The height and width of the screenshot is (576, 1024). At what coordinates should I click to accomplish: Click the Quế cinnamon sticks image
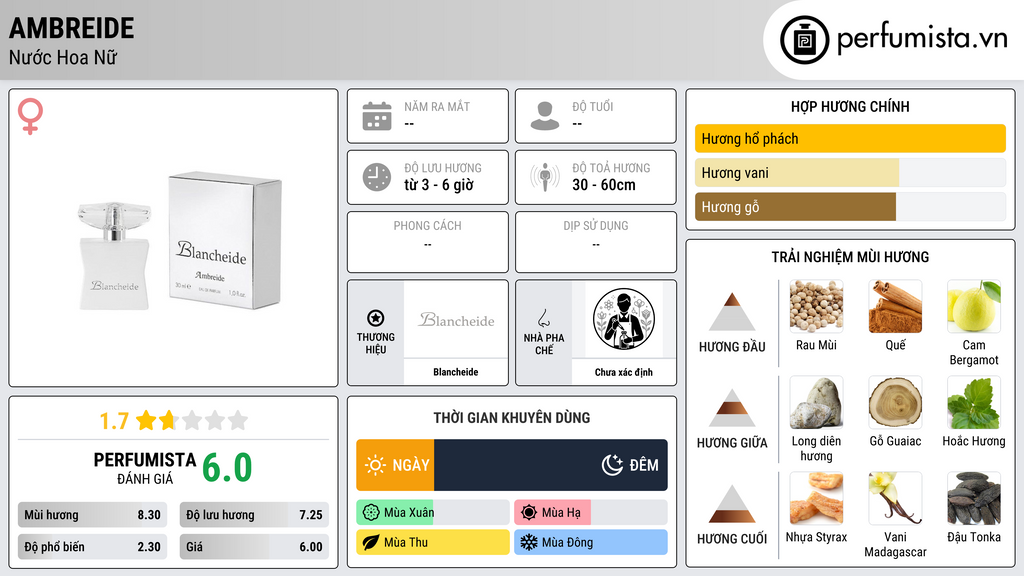(895, 306)
